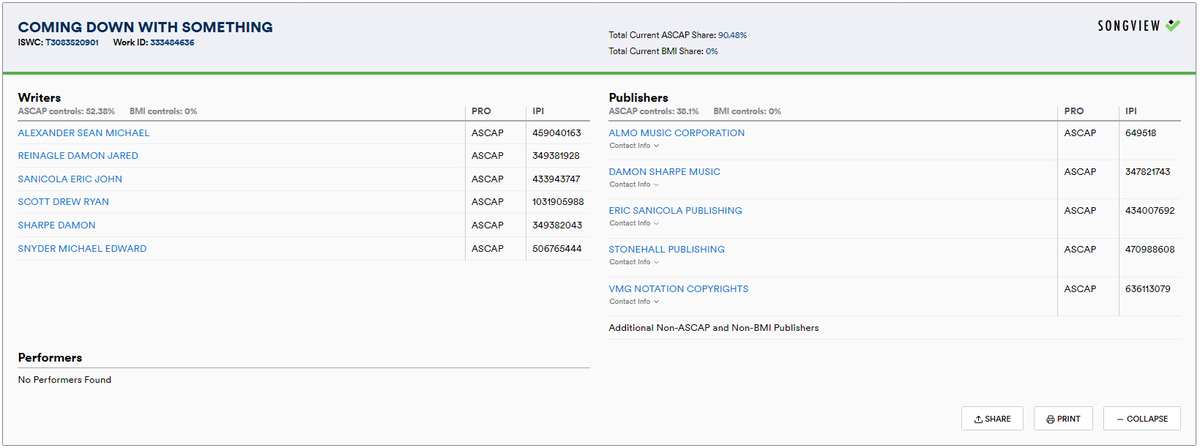Screen dimensions: 1200x448
Task: Click the Publishers section heading
Action: pyautogui.click(x=639, y=98)
